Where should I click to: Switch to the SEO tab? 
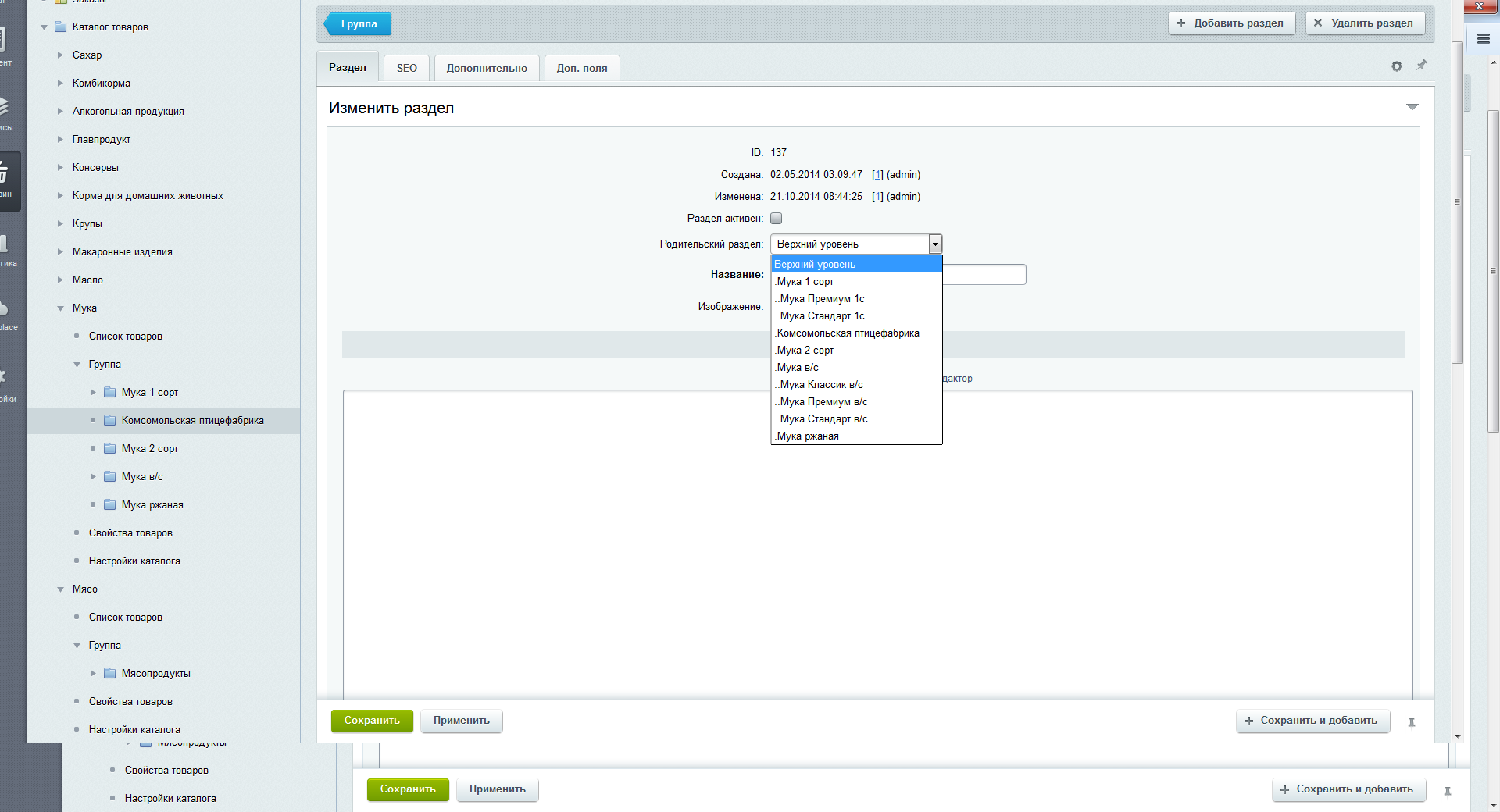(x=406, y=68)
